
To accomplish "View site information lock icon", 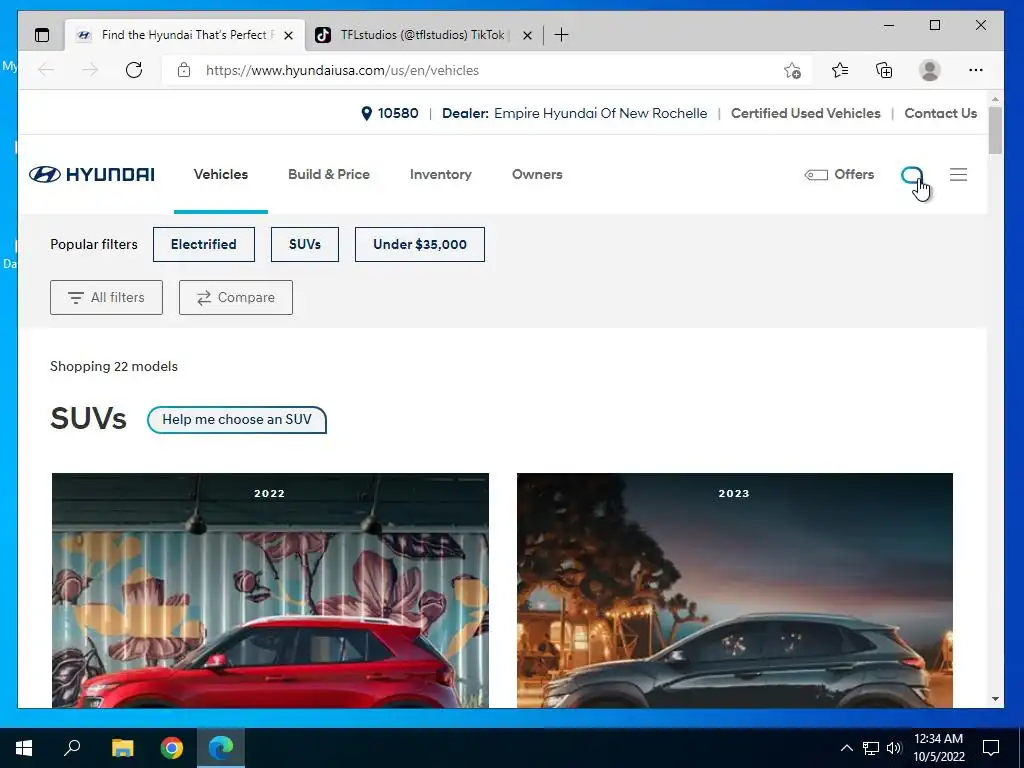I will [184, 70].
